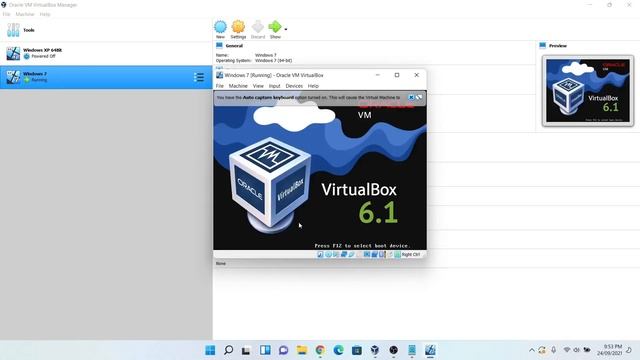
Task: Open the Manager window Help menu
Action: [x=45, y=14]
